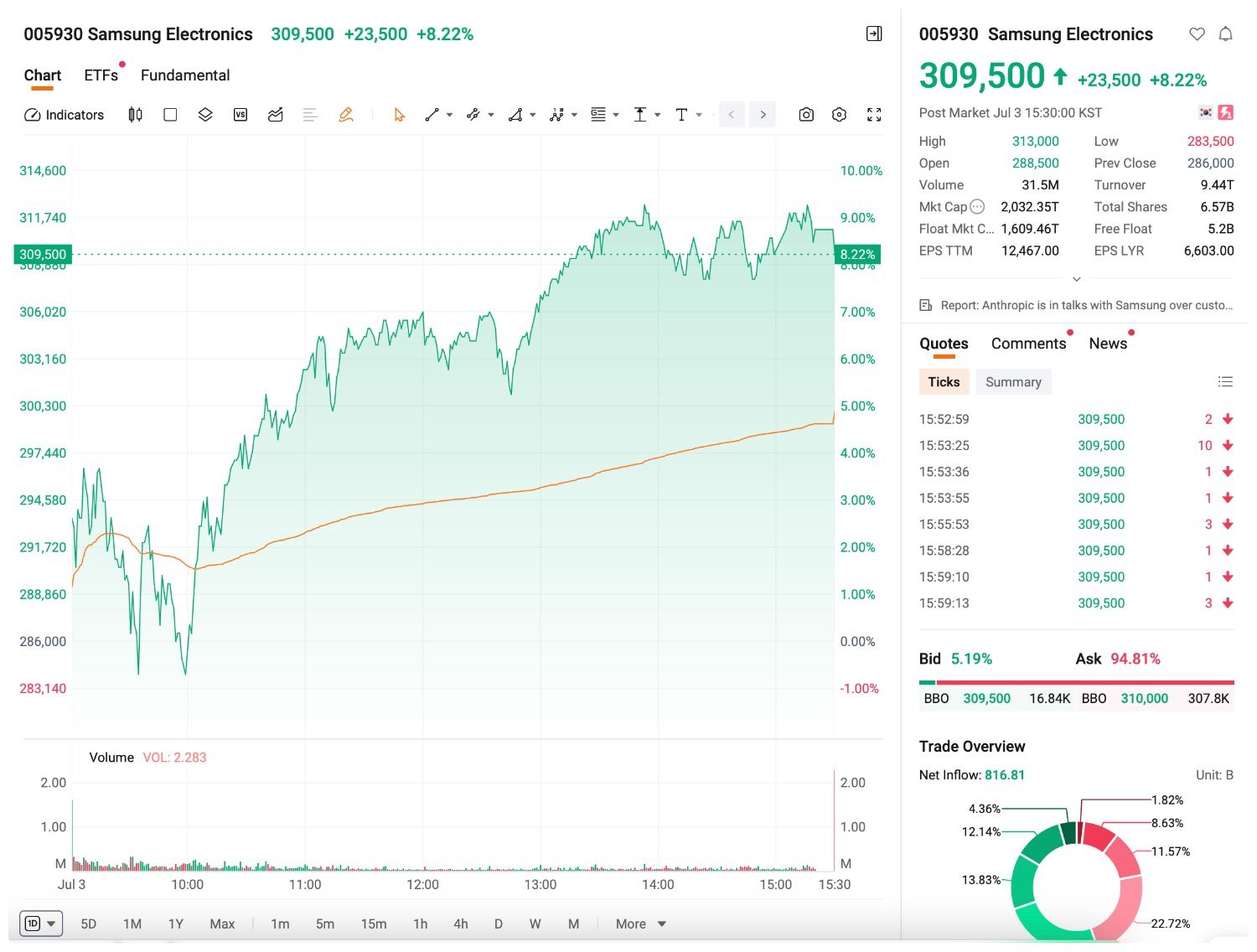Select the price range measure tool
This screenshot has width=1257, height=952.
tap(640, 115)
